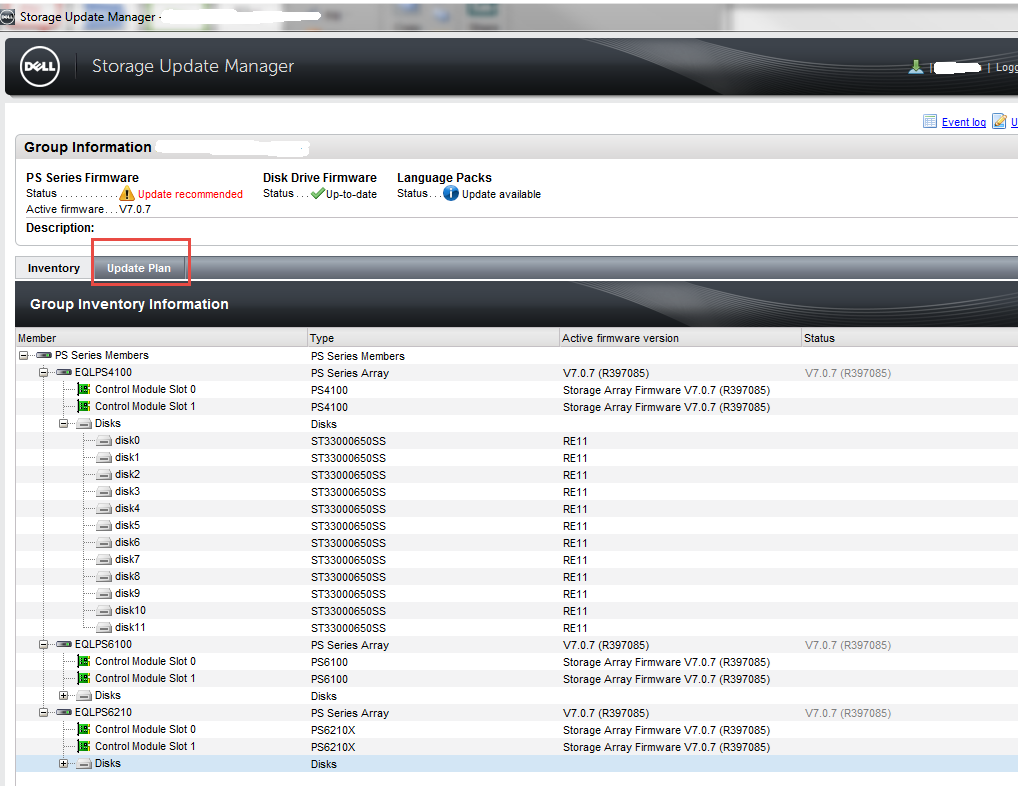Expand the EQLPS6100 Disks node
Viewport: 1018px width, 786px height.
point(64,695)
